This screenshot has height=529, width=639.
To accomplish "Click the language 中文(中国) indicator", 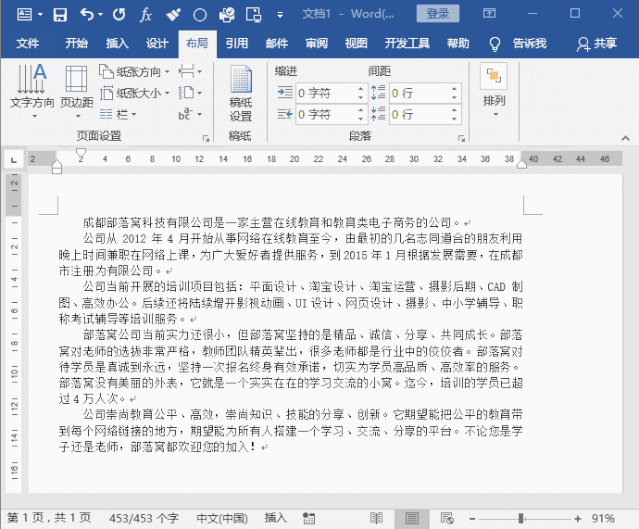I will (222, 518).
